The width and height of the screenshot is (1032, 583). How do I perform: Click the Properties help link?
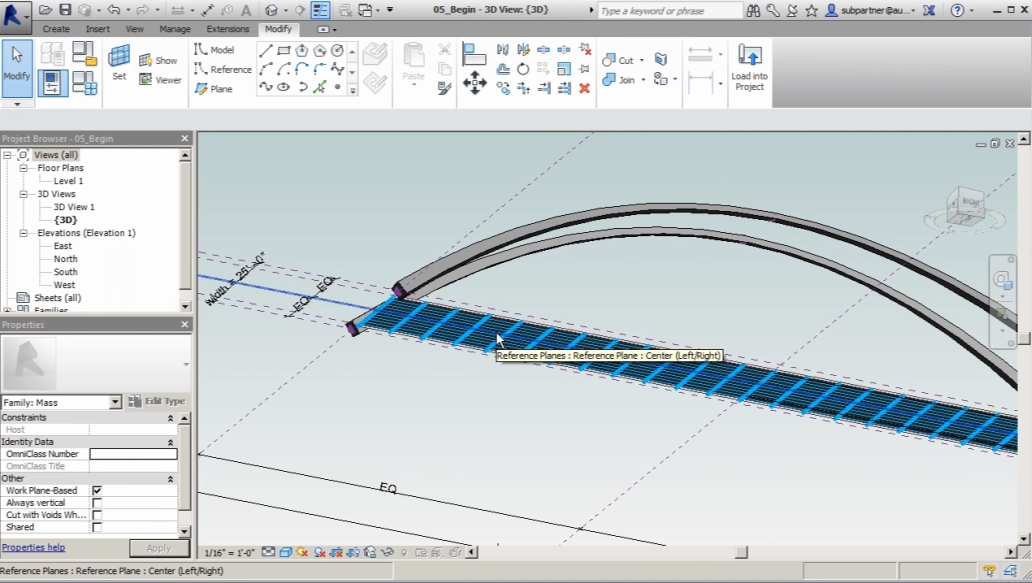point(33,548)
